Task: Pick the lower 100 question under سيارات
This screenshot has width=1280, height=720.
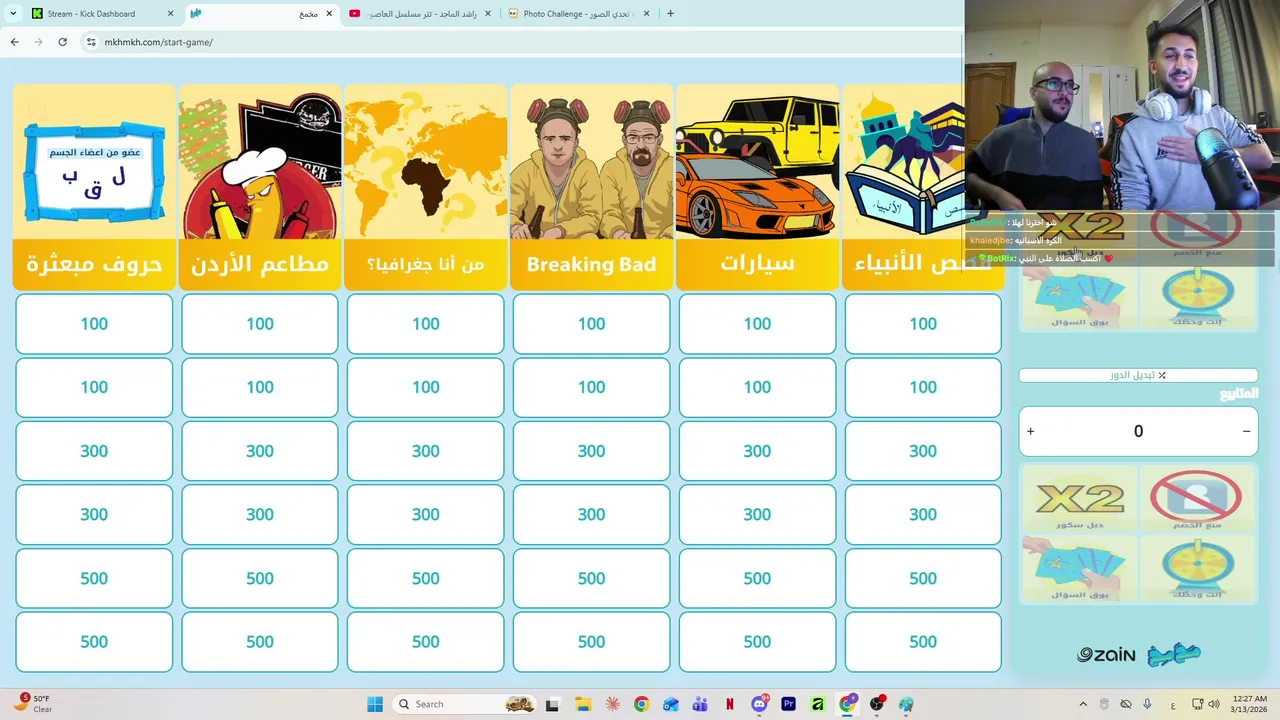Action: point(757,387)
